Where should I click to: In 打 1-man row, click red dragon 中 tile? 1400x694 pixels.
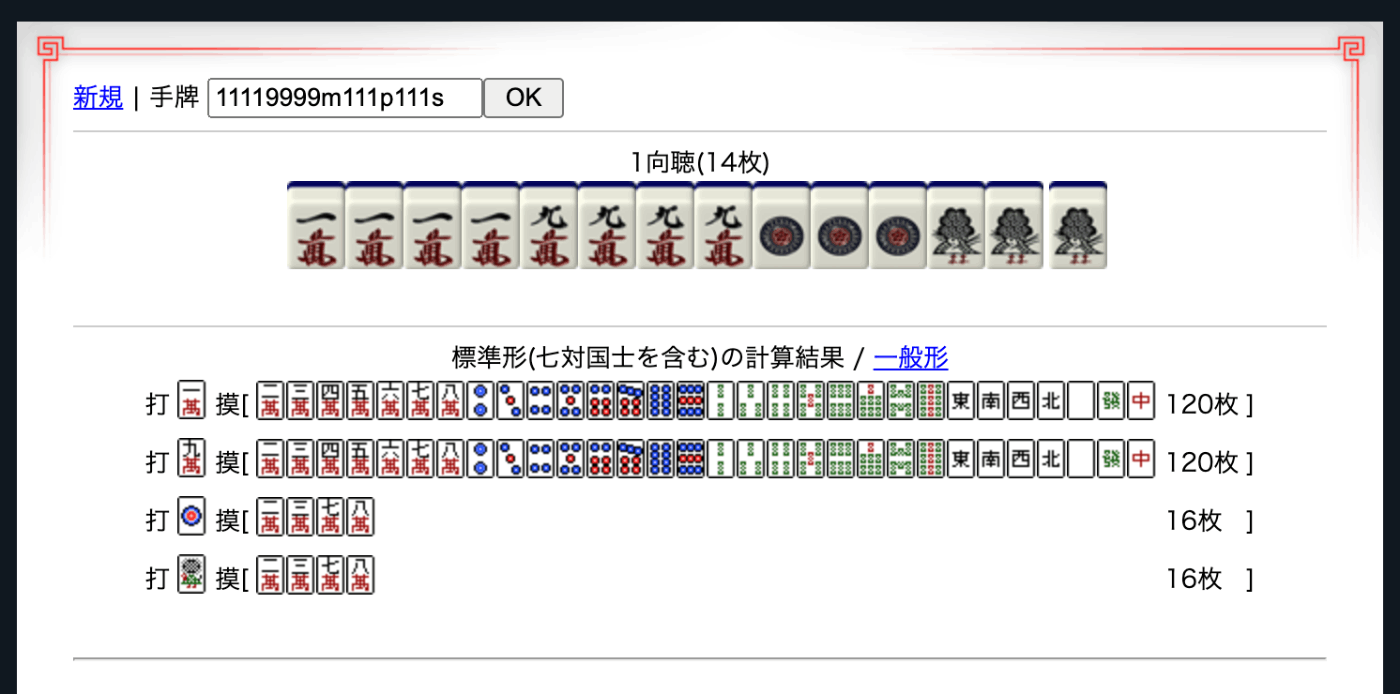point(1142,400)
